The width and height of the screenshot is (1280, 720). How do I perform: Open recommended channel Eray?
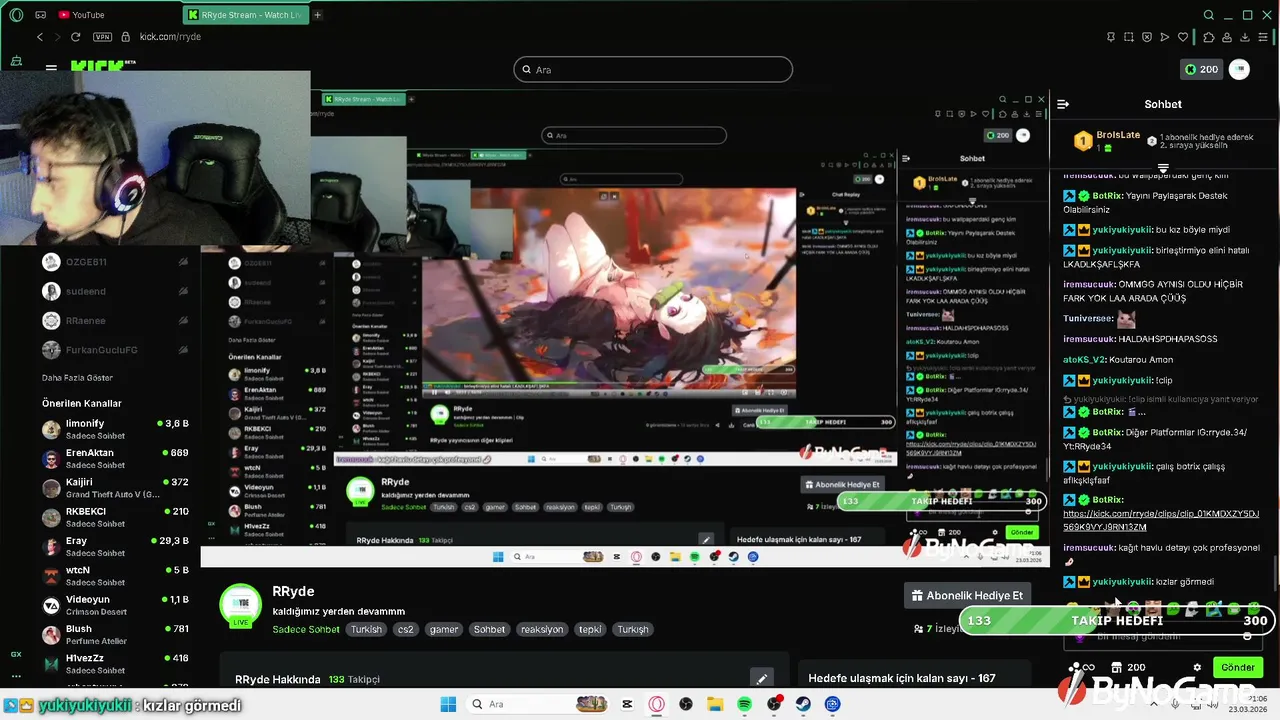pos(115,546)
